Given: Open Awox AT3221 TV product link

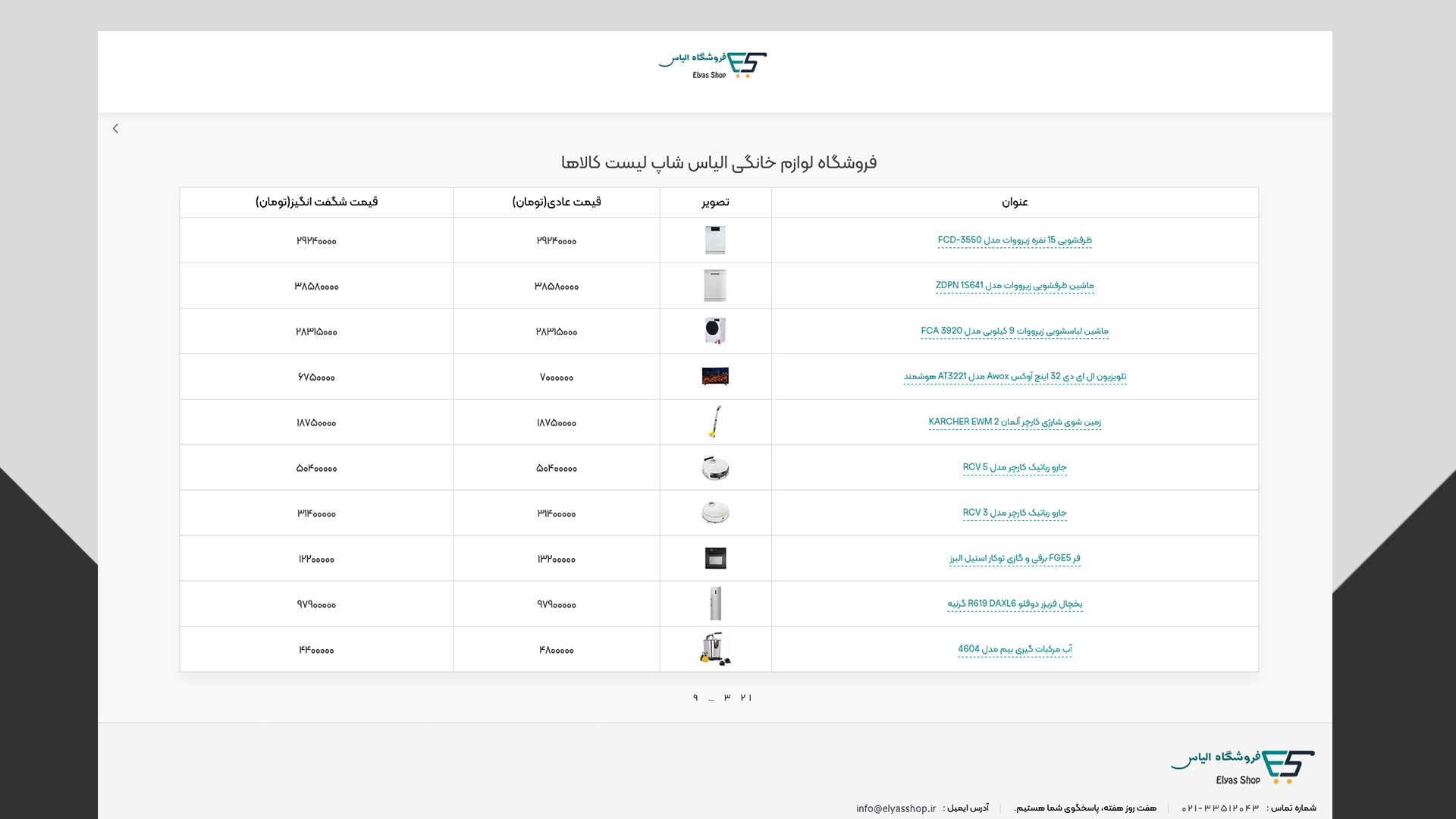Looking at the screenshot, I should click(1014, 376).
